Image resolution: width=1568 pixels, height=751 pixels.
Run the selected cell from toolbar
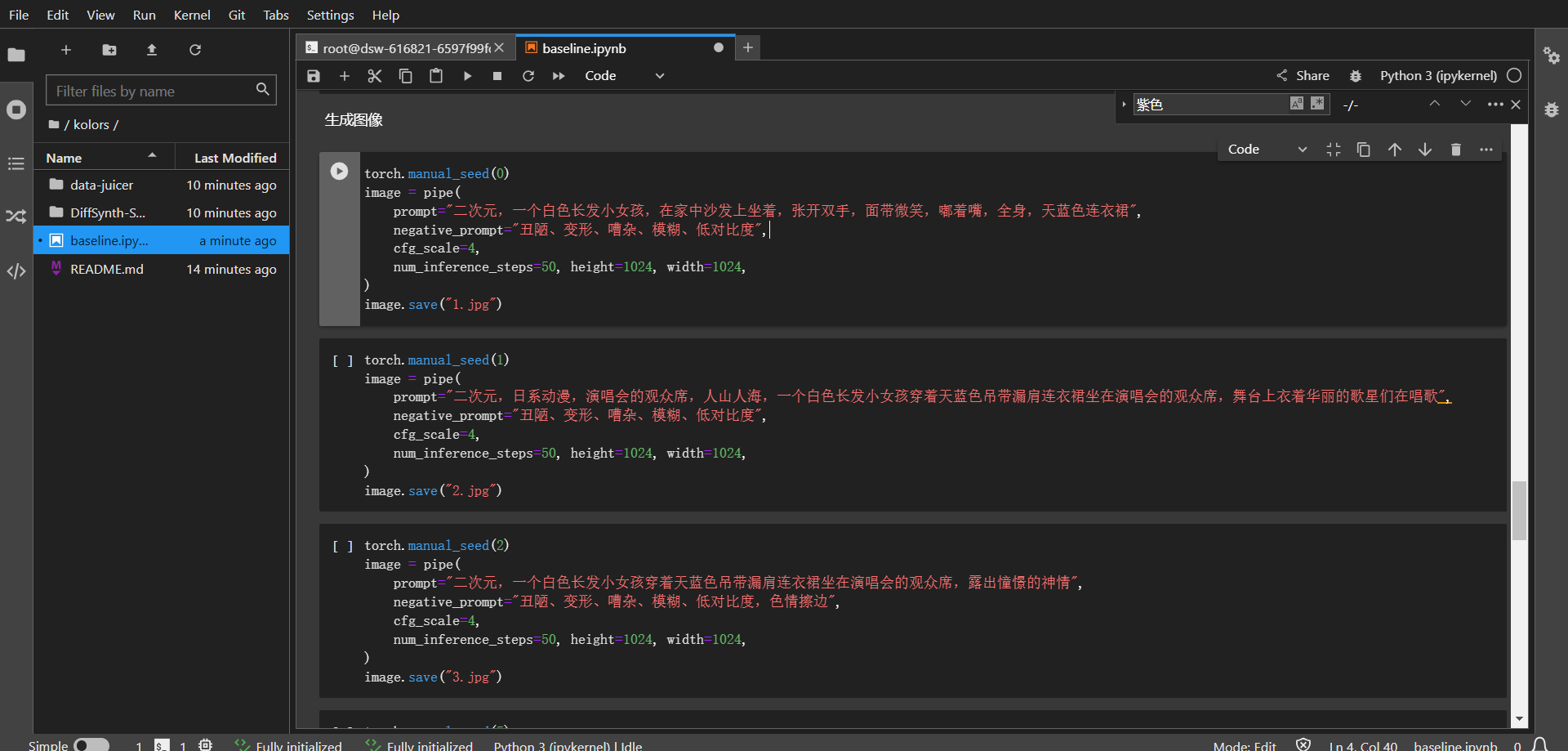(x=467, y=76)
